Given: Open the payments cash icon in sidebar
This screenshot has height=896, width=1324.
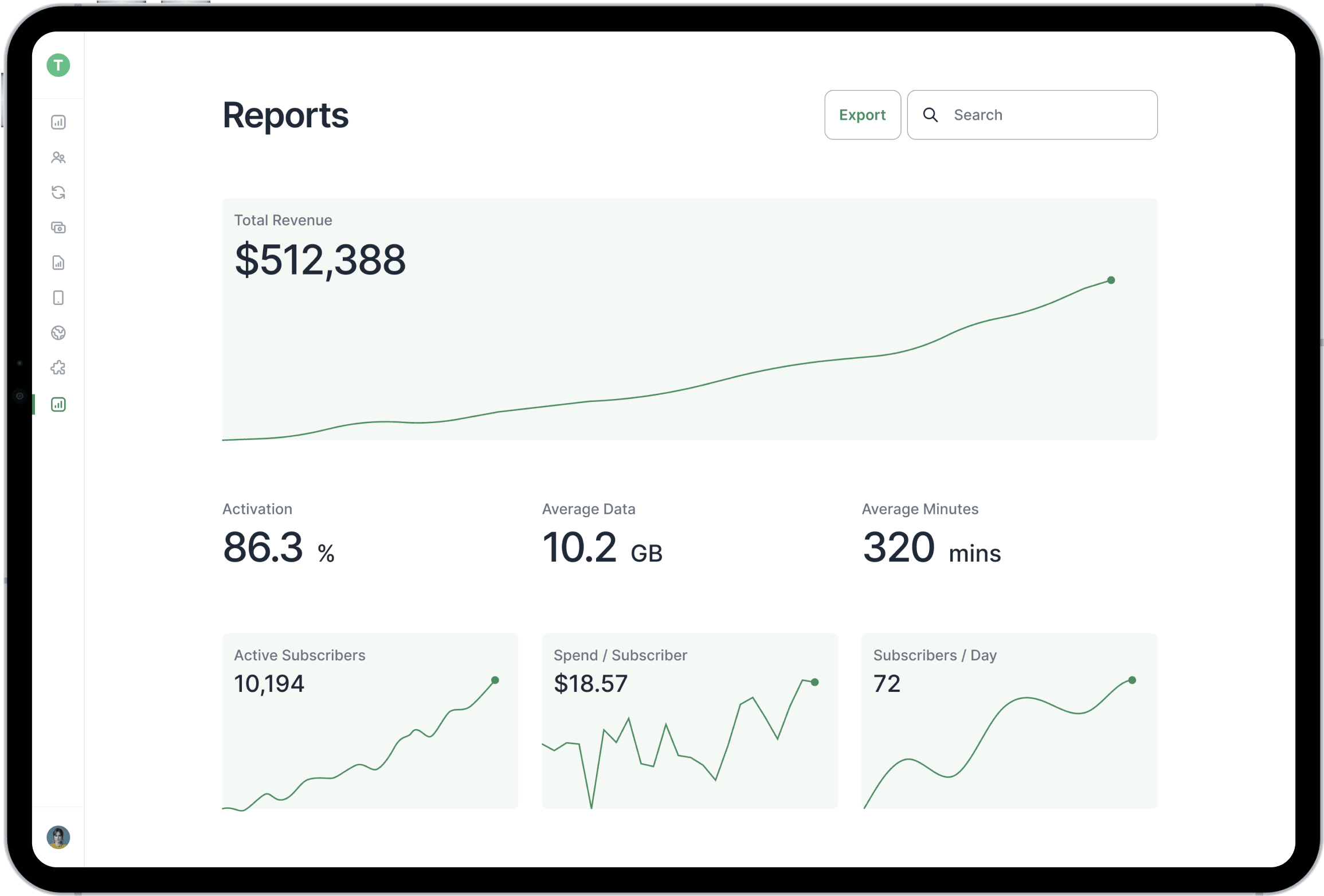Looking at the screenshot, I should 58,228.
